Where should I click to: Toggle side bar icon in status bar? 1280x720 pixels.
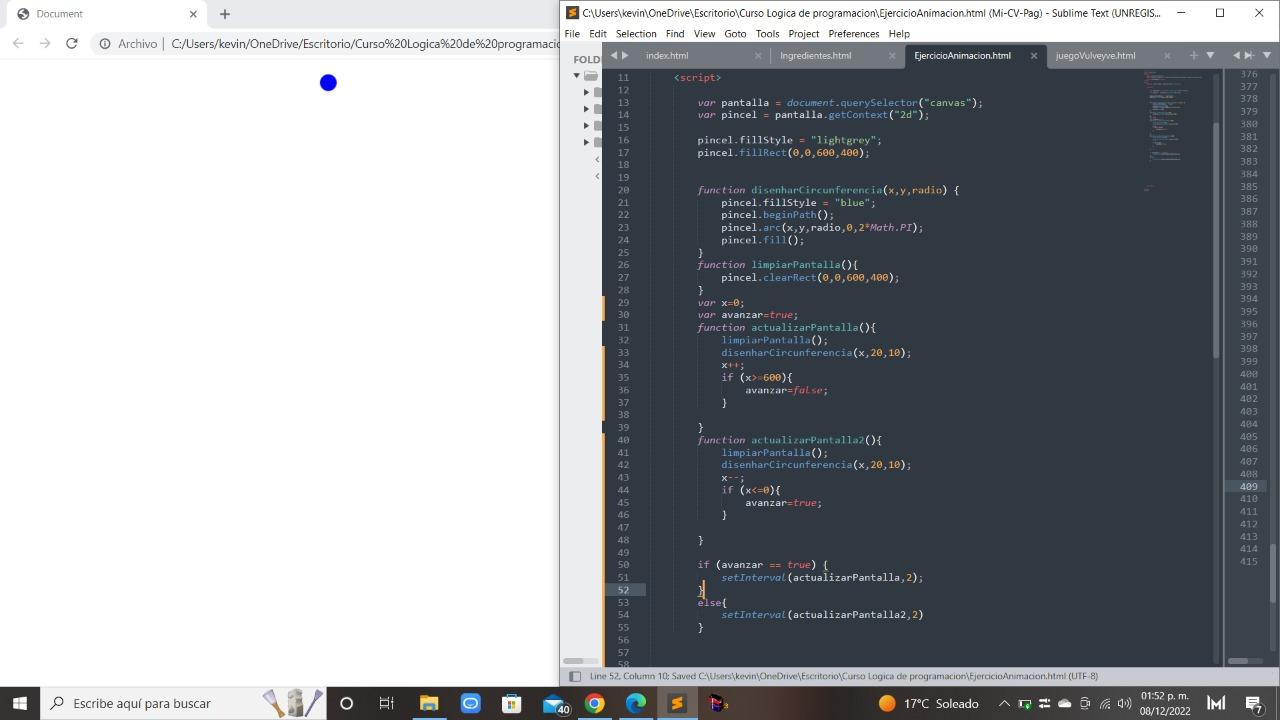coord(575,677)
